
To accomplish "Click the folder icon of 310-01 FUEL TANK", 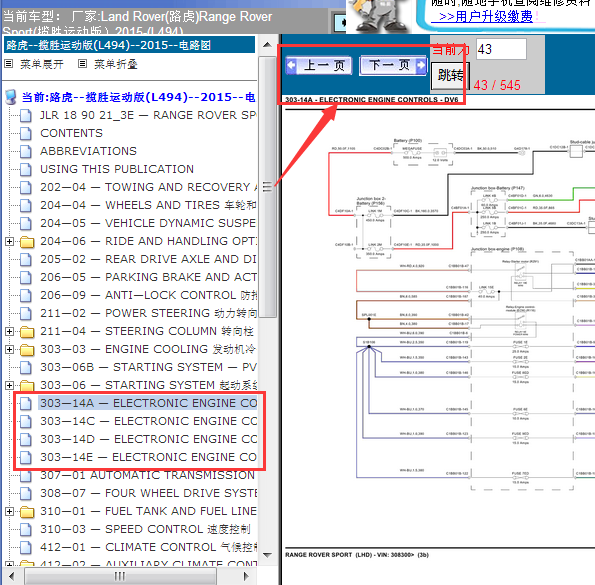I will (x=27, y=512).
